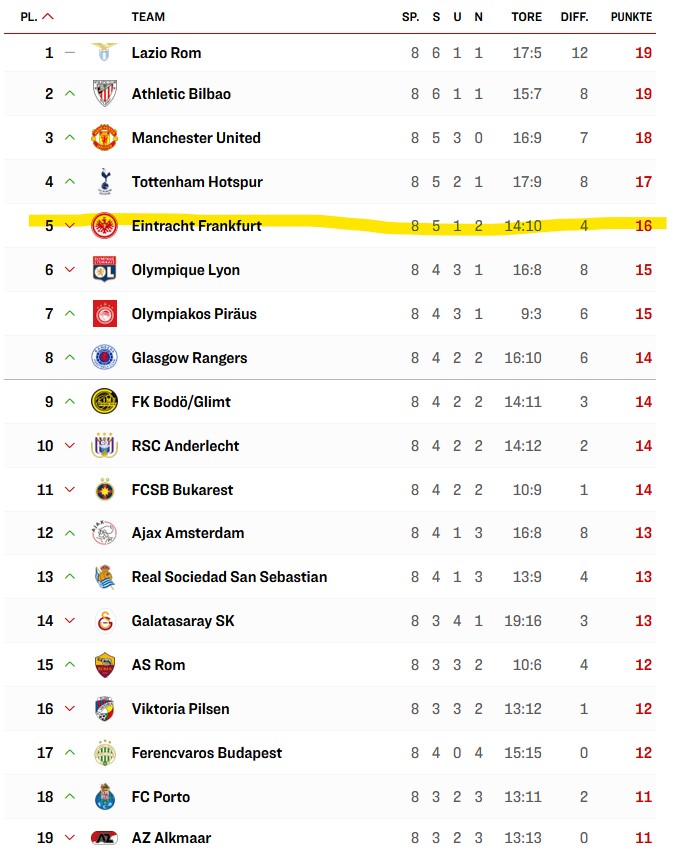
Task: Click the AS Rom club crest
Action: point(104,665)
